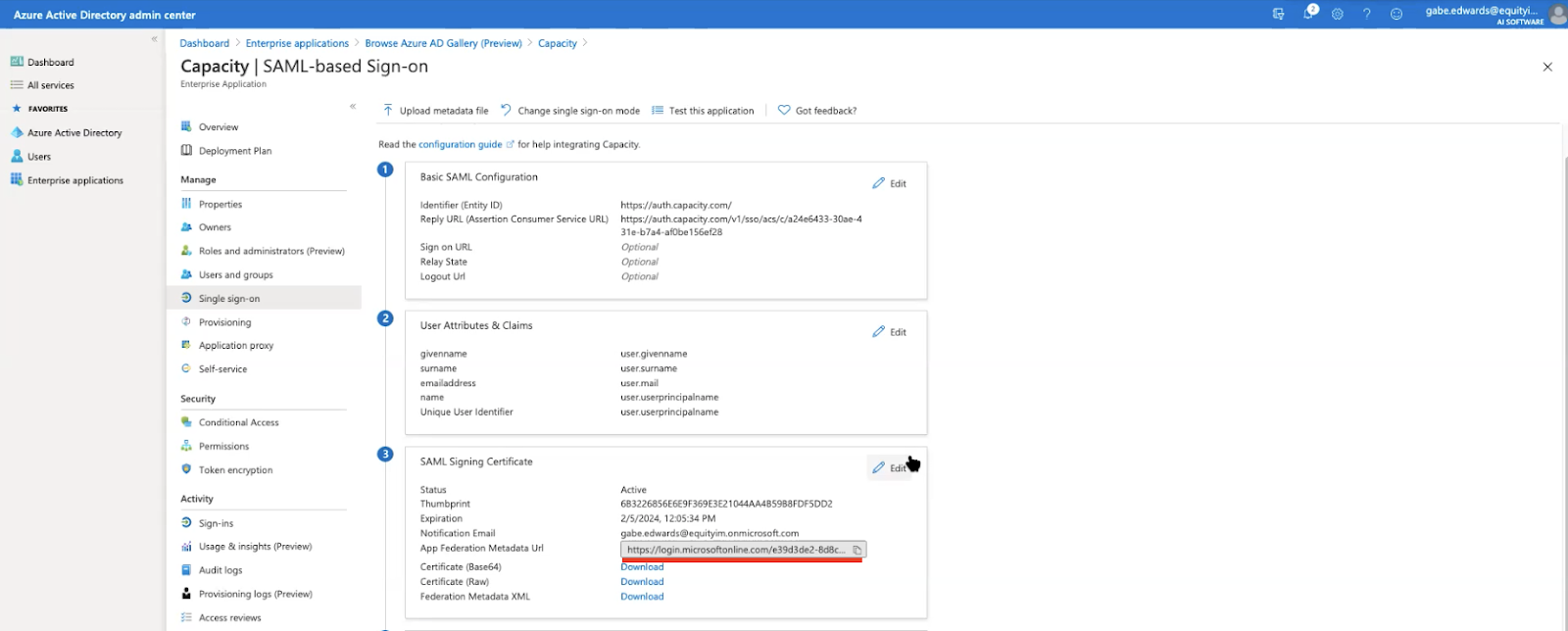Collapse the far-left navigation sidebar

point(154,39)
